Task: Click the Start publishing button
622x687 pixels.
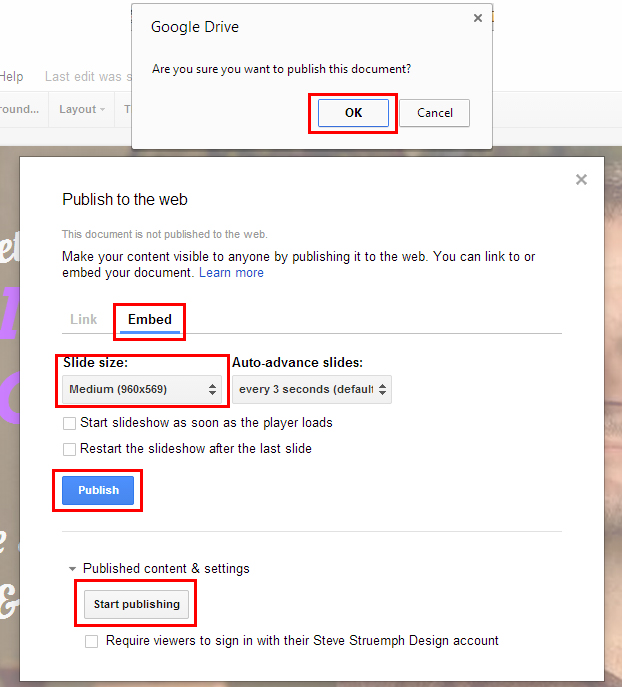Action: [136, 604]
